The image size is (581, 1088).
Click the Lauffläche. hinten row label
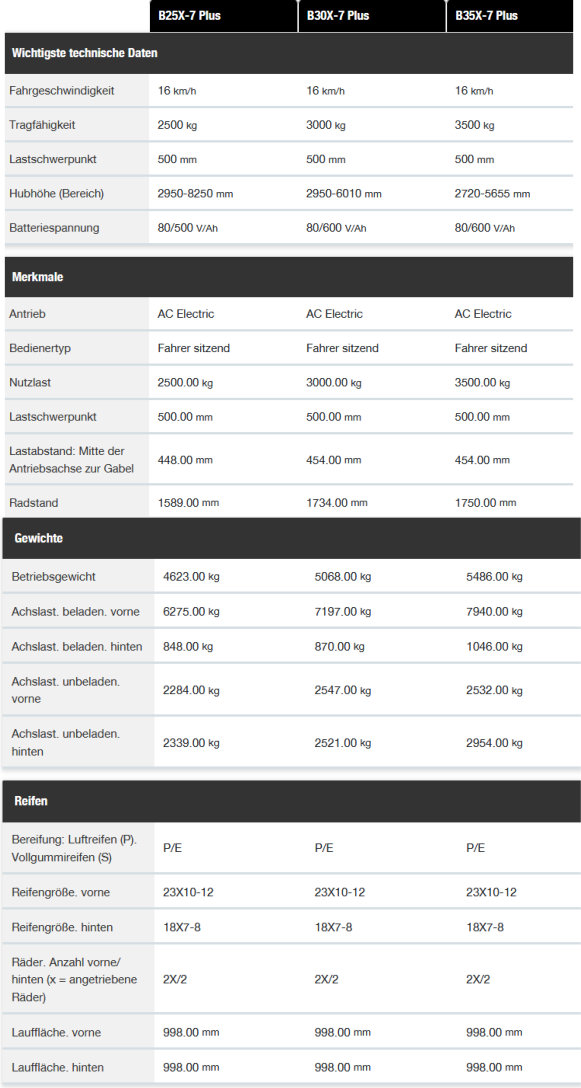pos(56,1067)
